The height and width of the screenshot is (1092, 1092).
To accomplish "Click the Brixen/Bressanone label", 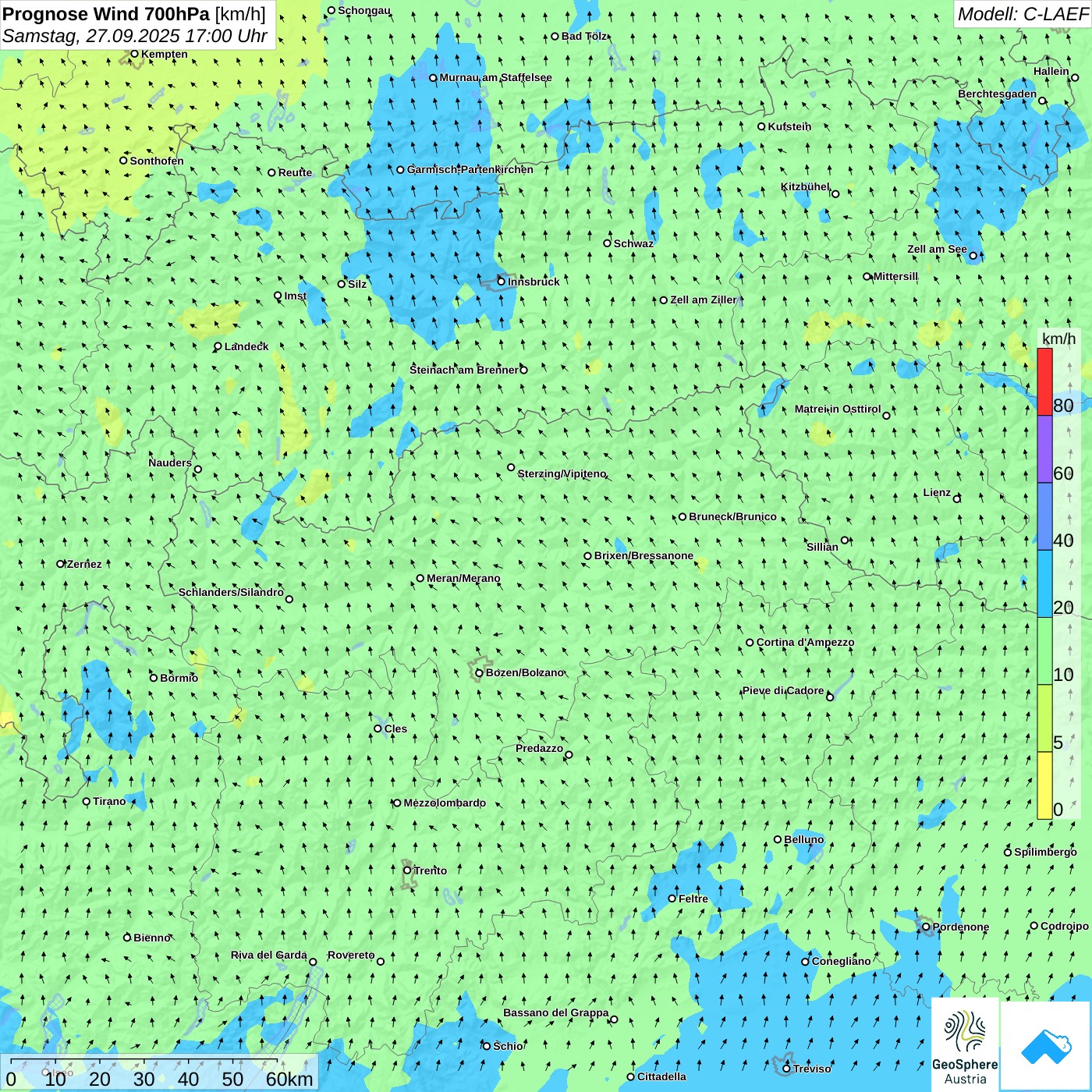I will pyautogui.click(x=643, y=555).
